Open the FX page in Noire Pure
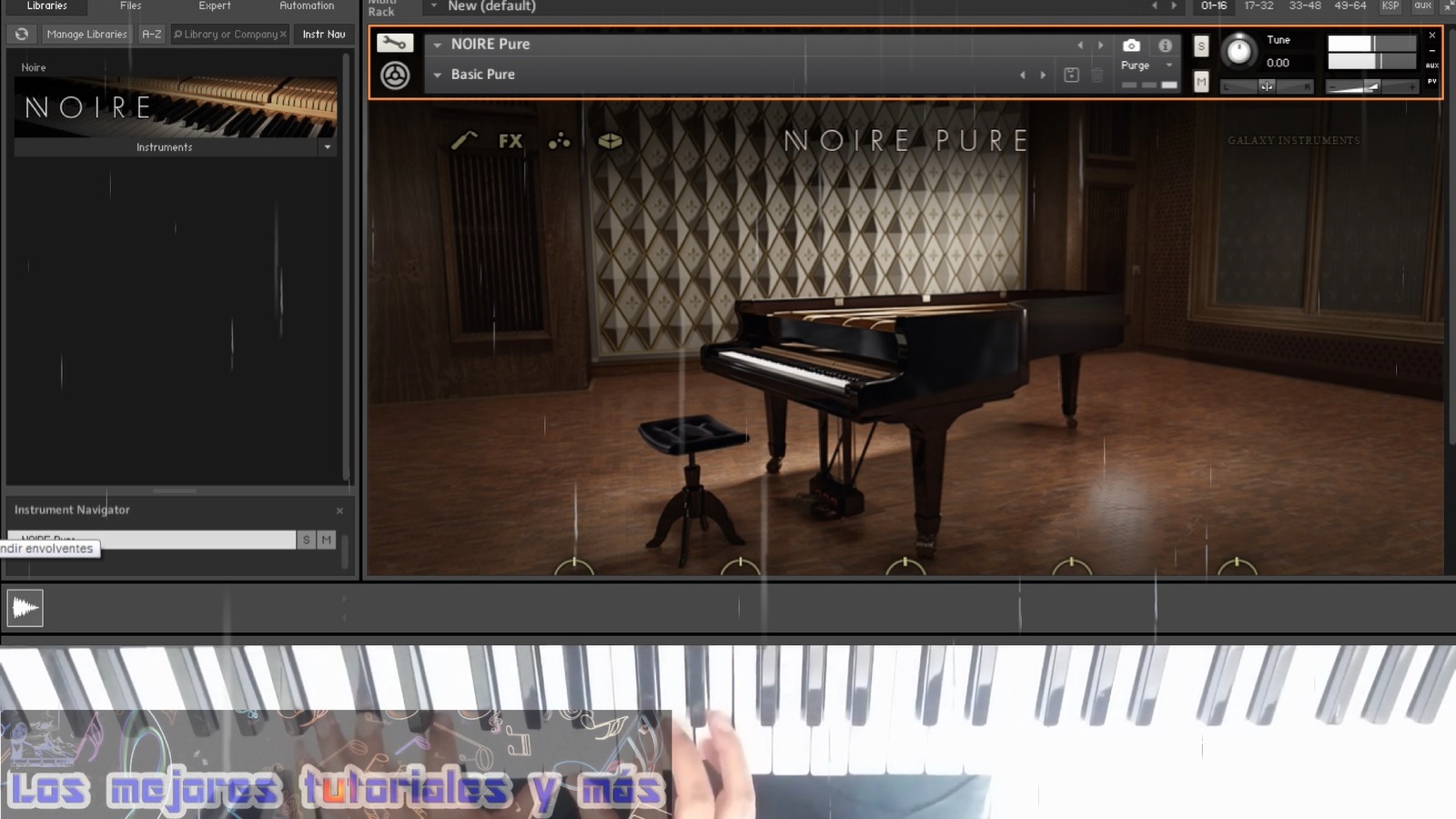This screenshot has width=1456, height=819. click(511, 141)
